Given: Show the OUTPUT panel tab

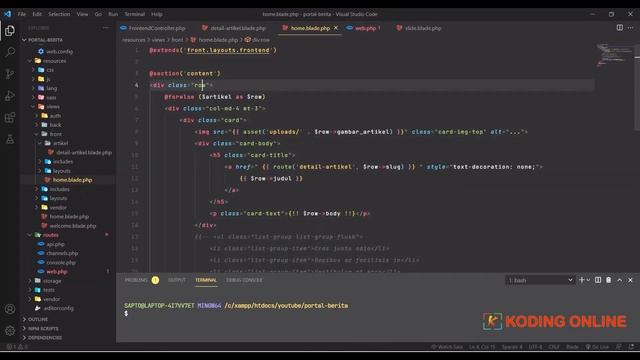Looking at the screenshot, I should (177, 280).
